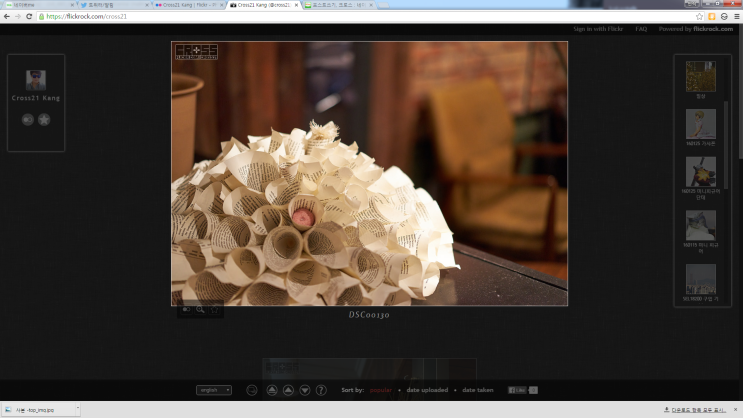
Task: Select the Cross21 Kang (@cross21) tab
Action: coord(263,5)
